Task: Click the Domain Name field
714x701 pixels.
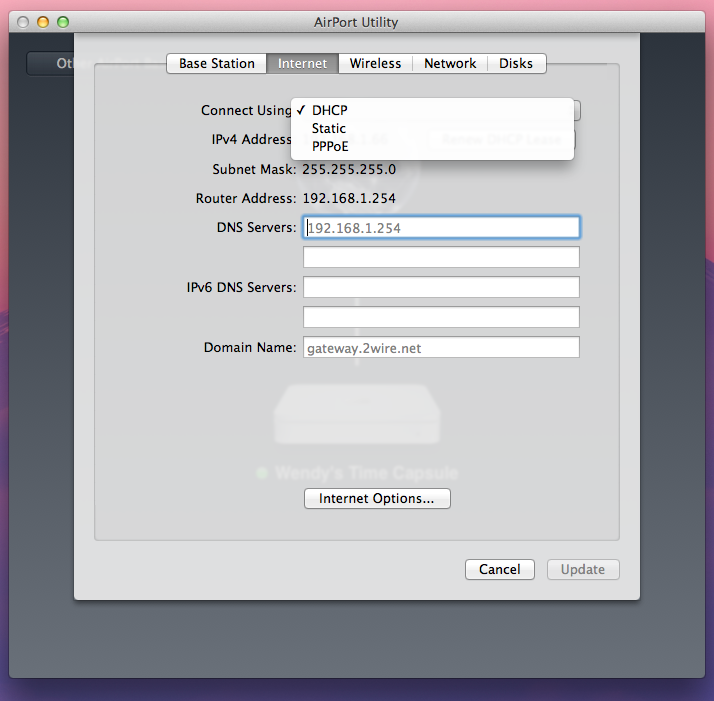Action: pos(441,347)
